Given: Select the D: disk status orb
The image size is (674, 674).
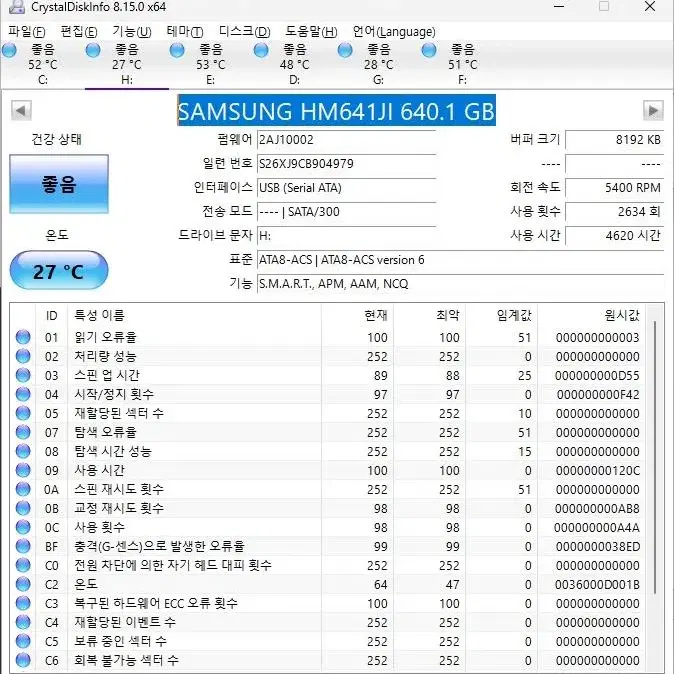Looking at the screenshot, I should pos(261,50).
